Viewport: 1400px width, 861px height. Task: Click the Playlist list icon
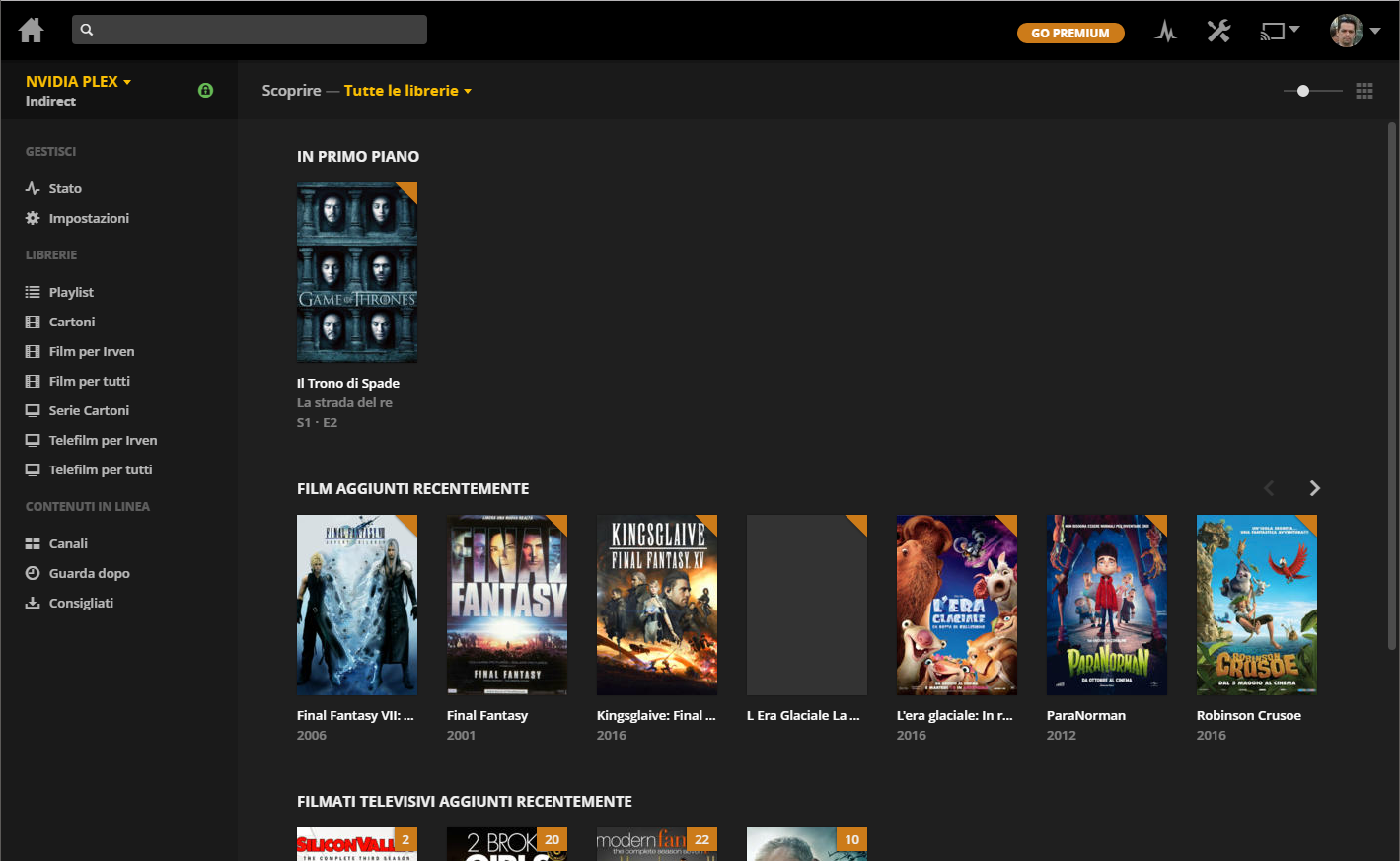click(x=33, y=292)
